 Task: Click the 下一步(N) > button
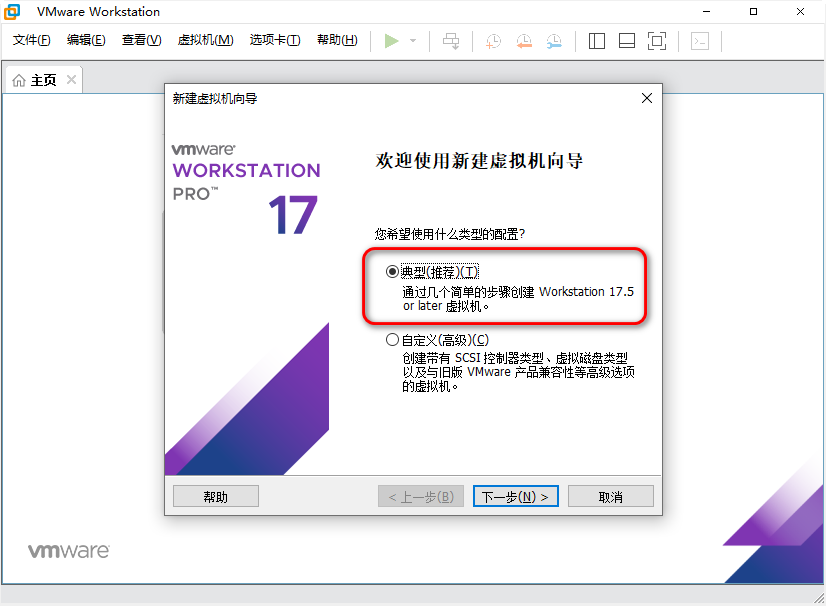click(516, 496)
